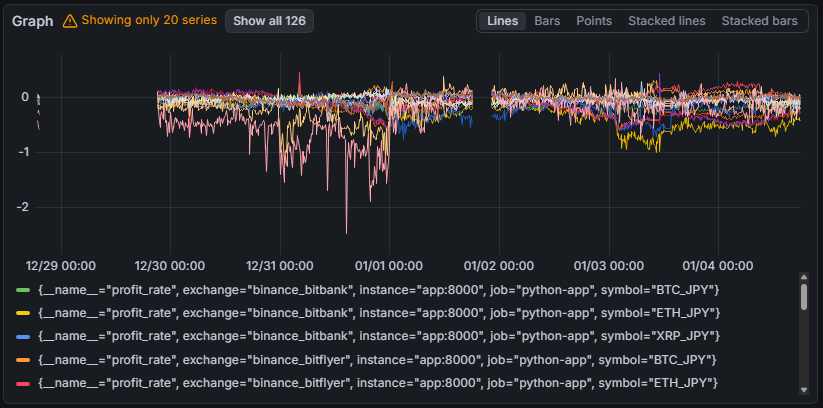Click orange swatch for binance_bitflyer BTC_JPY

pos(23,359)
